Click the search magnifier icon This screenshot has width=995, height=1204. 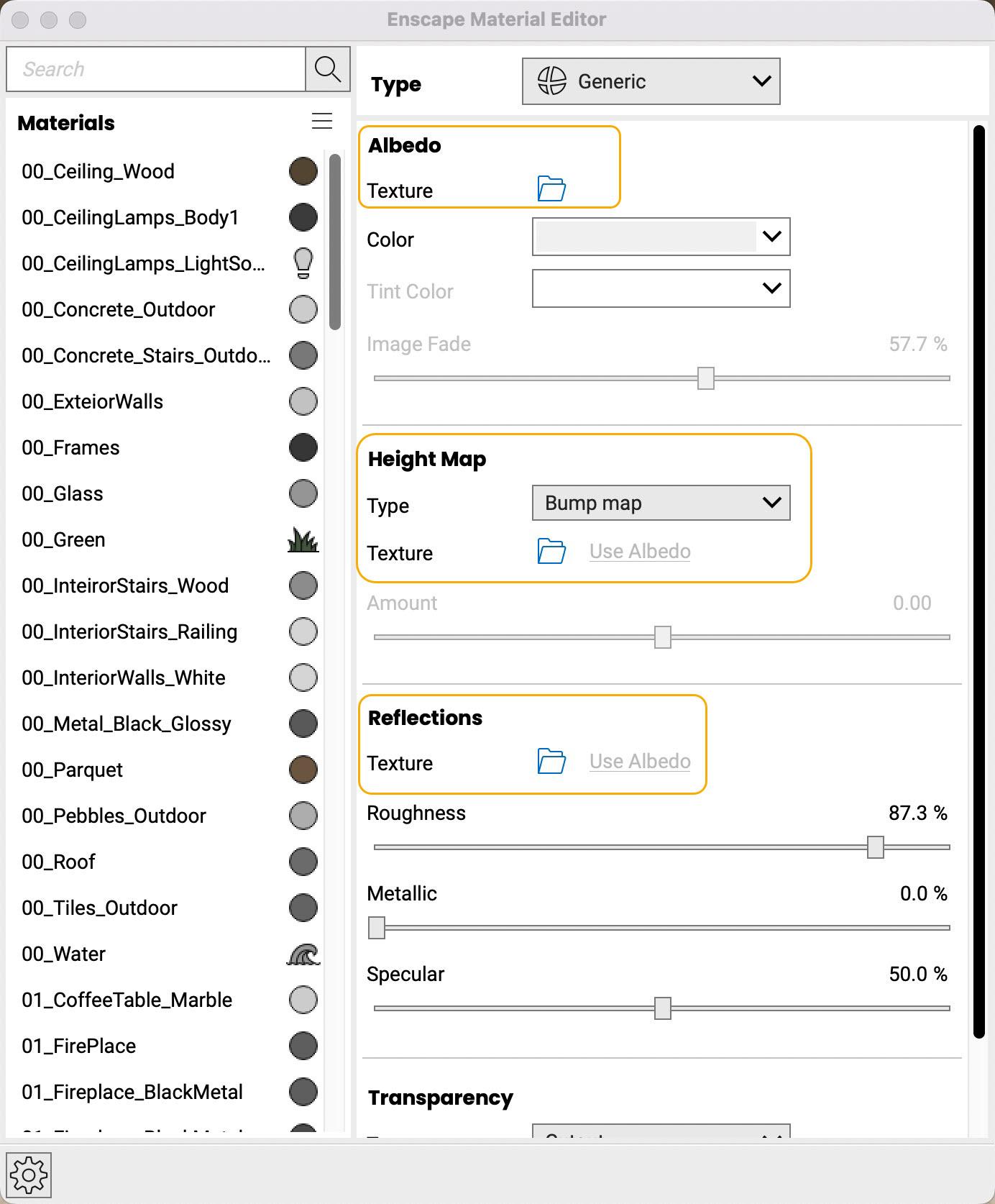pos(328,69)
